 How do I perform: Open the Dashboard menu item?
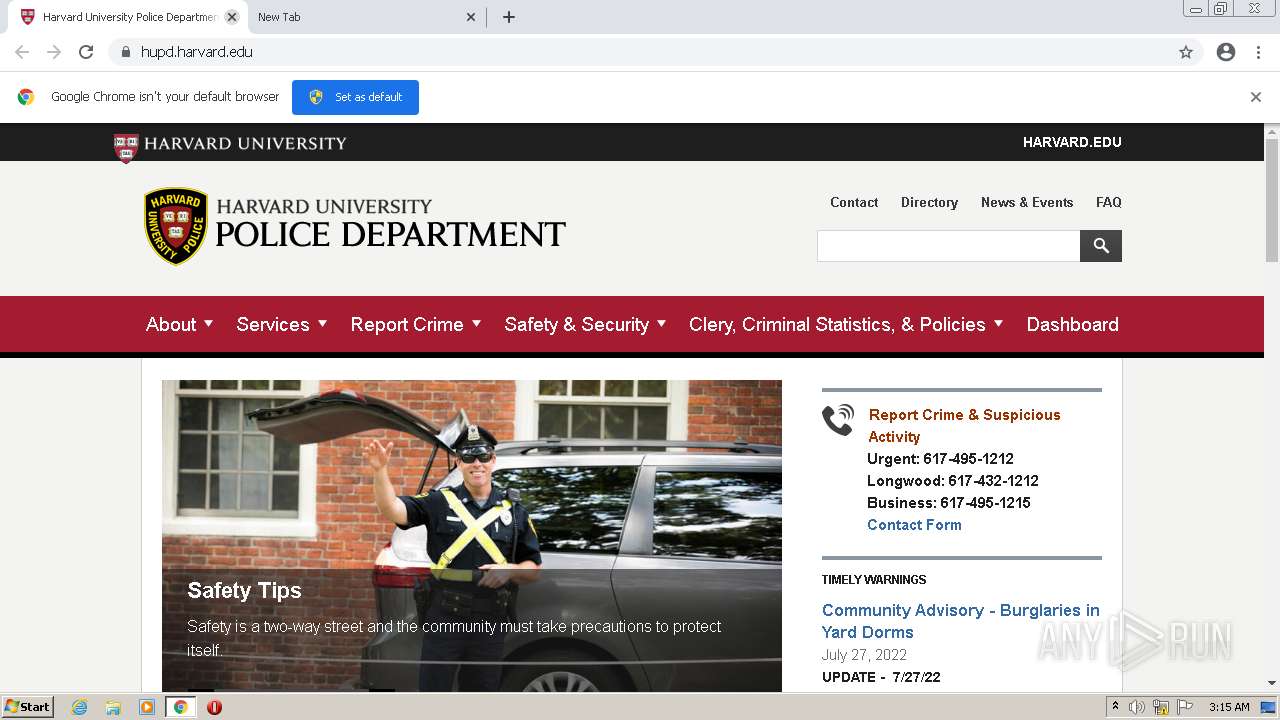coord(1073,325)
